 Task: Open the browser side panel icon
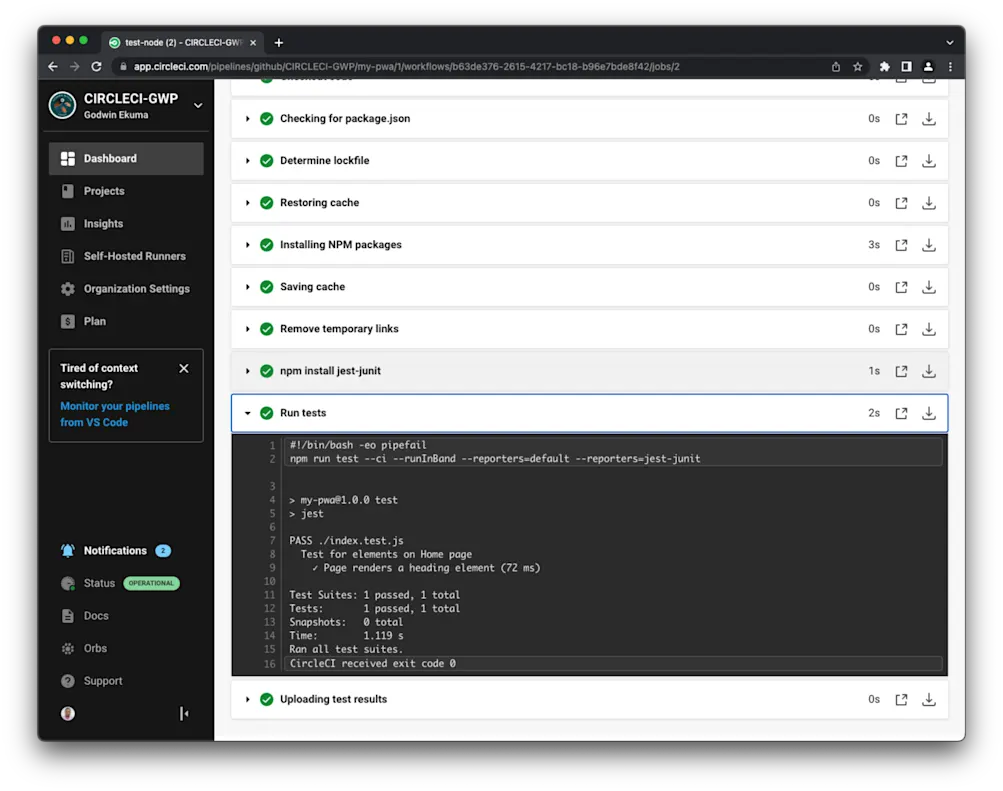[906, 67]
